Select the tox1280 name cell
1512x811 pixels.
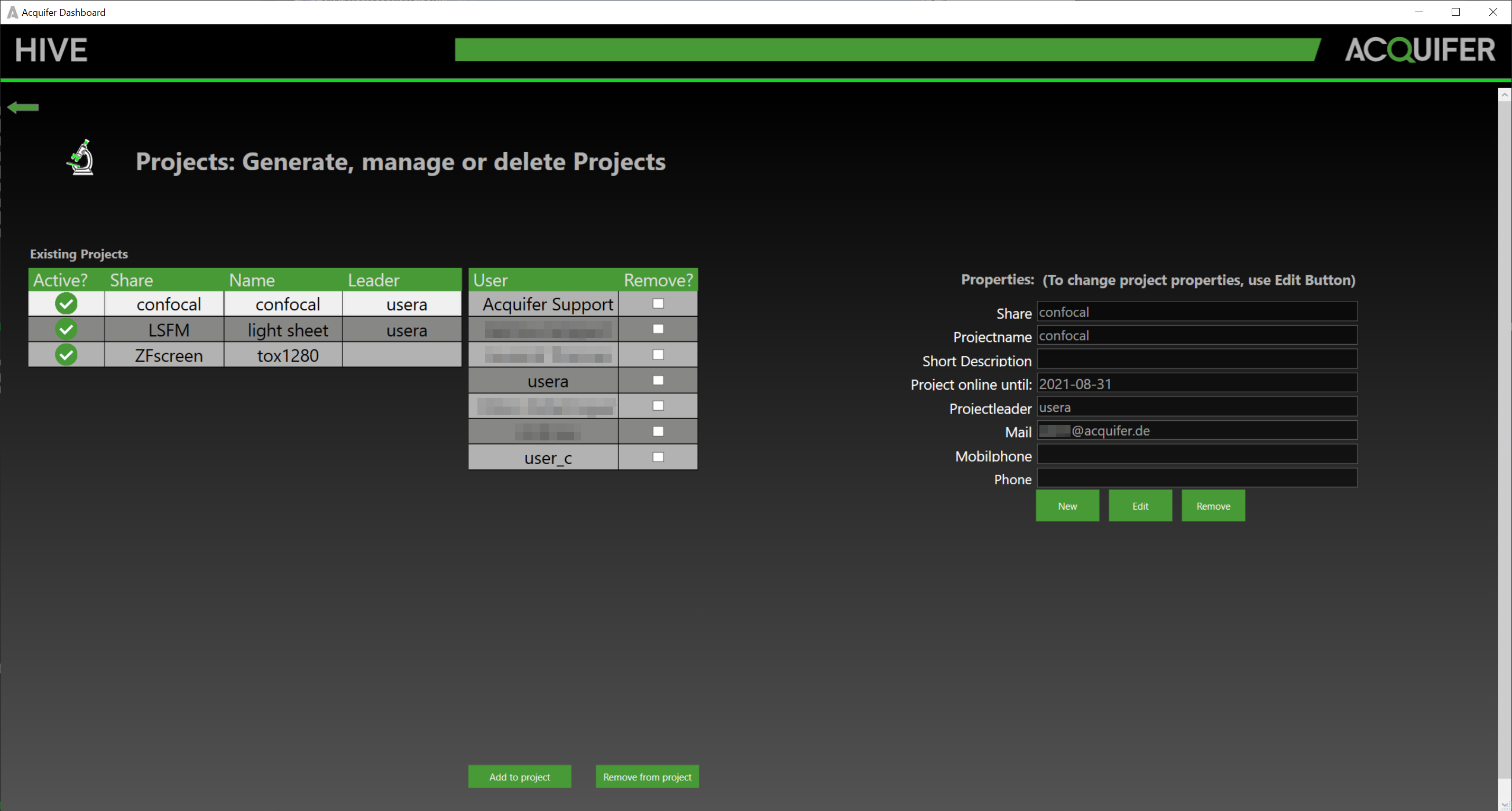(x=283, y=355)
